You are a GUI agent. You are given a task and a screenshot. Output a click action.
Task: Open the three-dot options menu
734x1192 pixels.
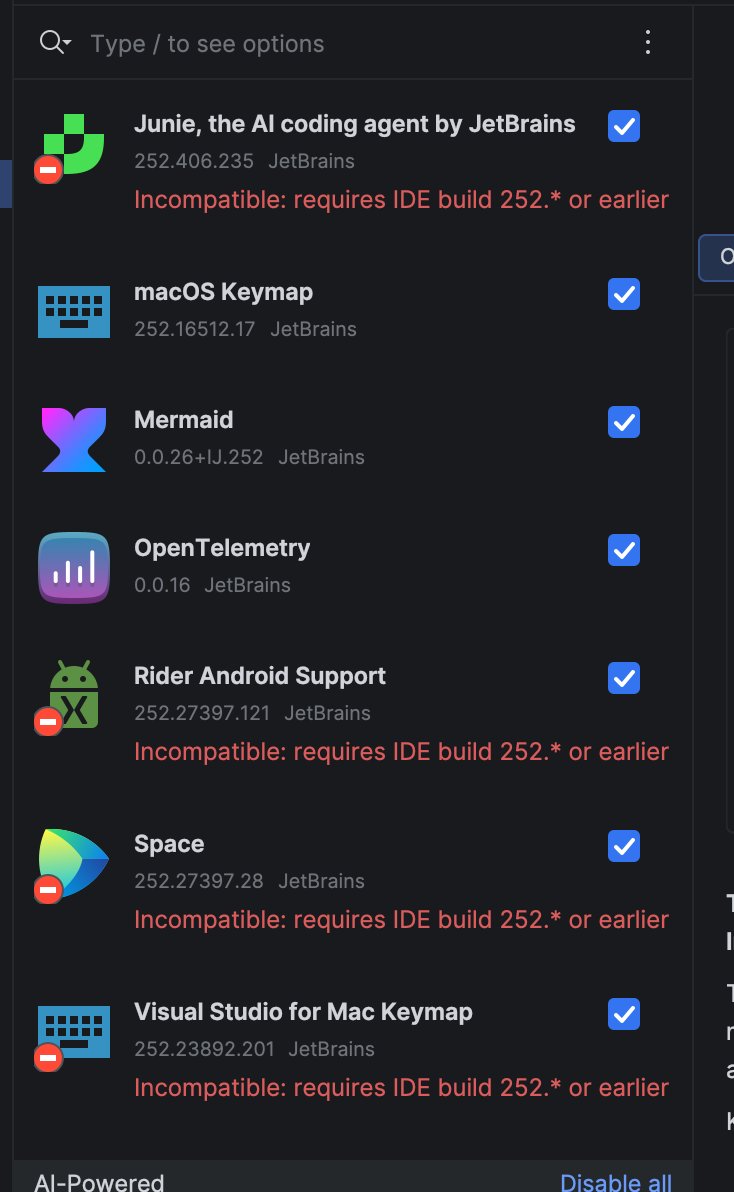pos(647,43)
